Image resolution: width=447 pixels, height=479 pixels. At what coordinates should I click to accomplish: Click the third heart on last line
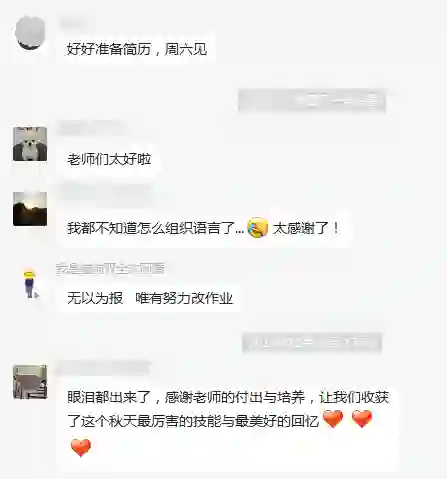tap(81, 447)
